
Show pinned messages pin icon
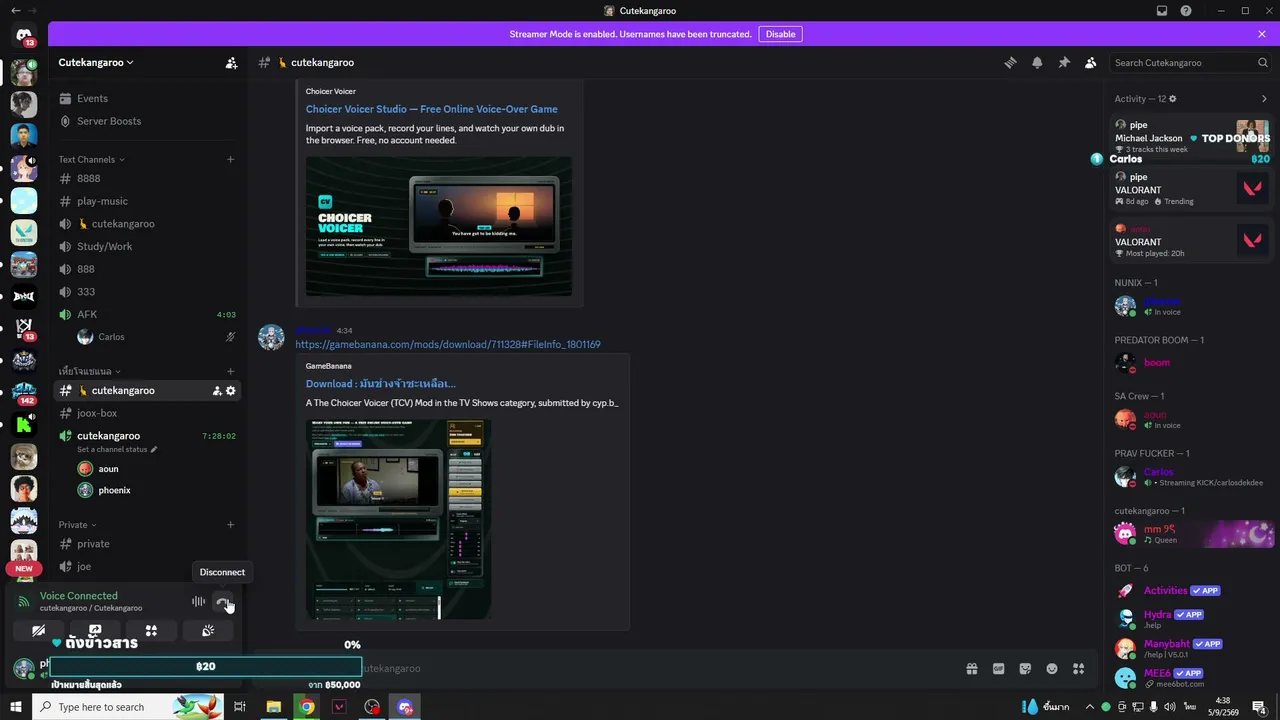pyautogui.click(x=1064, y=62)
